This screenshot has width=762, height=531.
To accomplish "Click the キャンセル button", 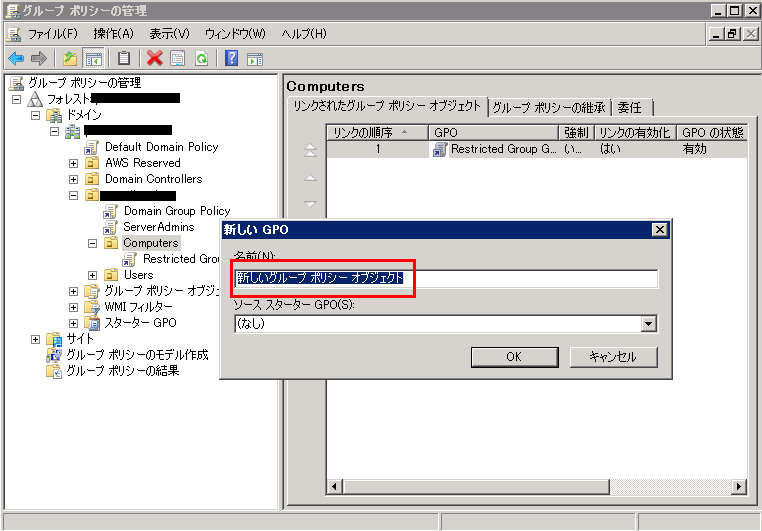I will (x=613, y=357).
